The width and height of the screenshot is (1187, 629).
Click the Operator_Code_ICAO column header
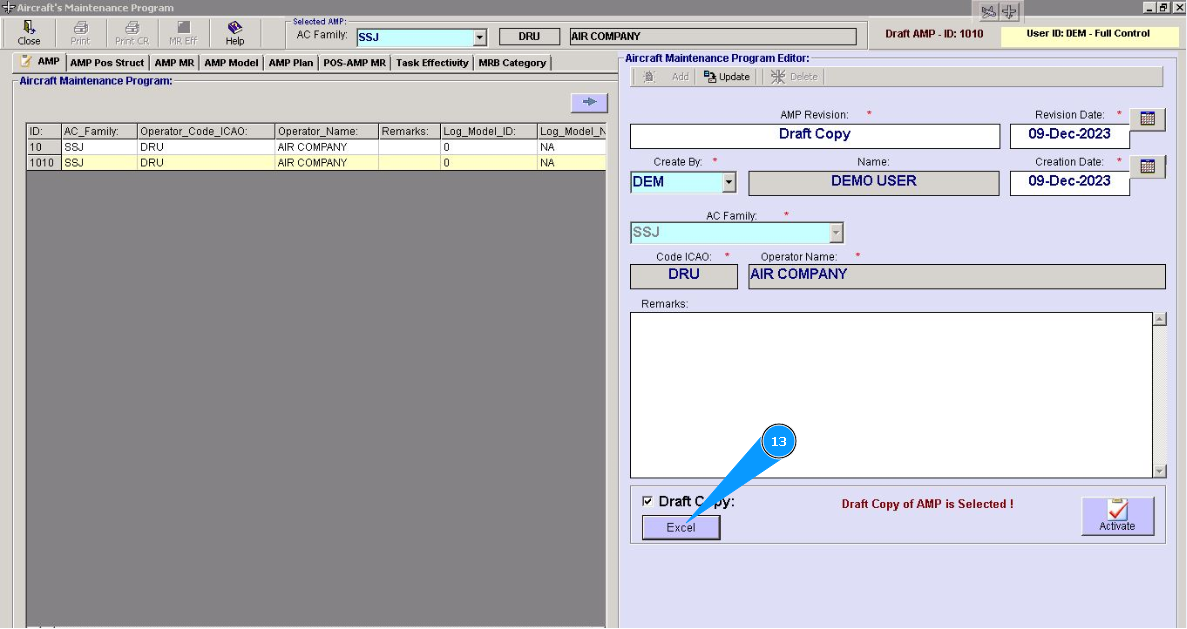[x=206, y=131]
